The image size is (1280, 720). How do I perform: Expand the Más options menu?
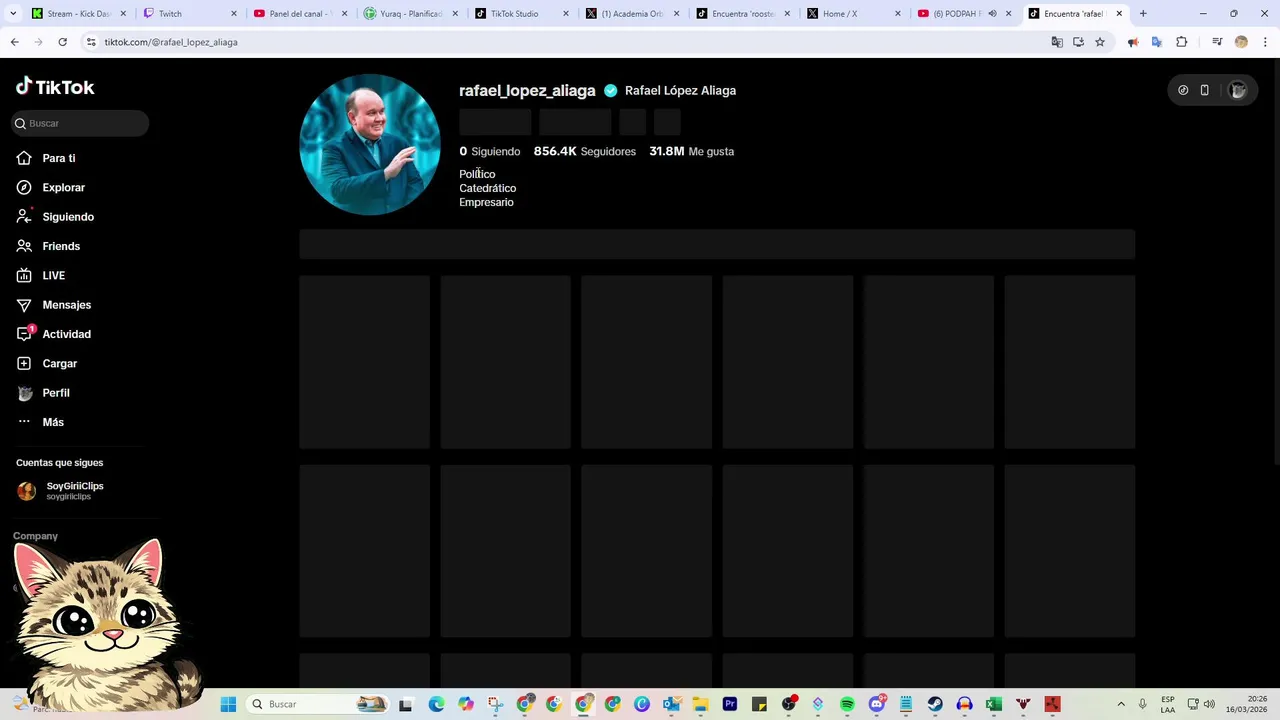[53, 422]
